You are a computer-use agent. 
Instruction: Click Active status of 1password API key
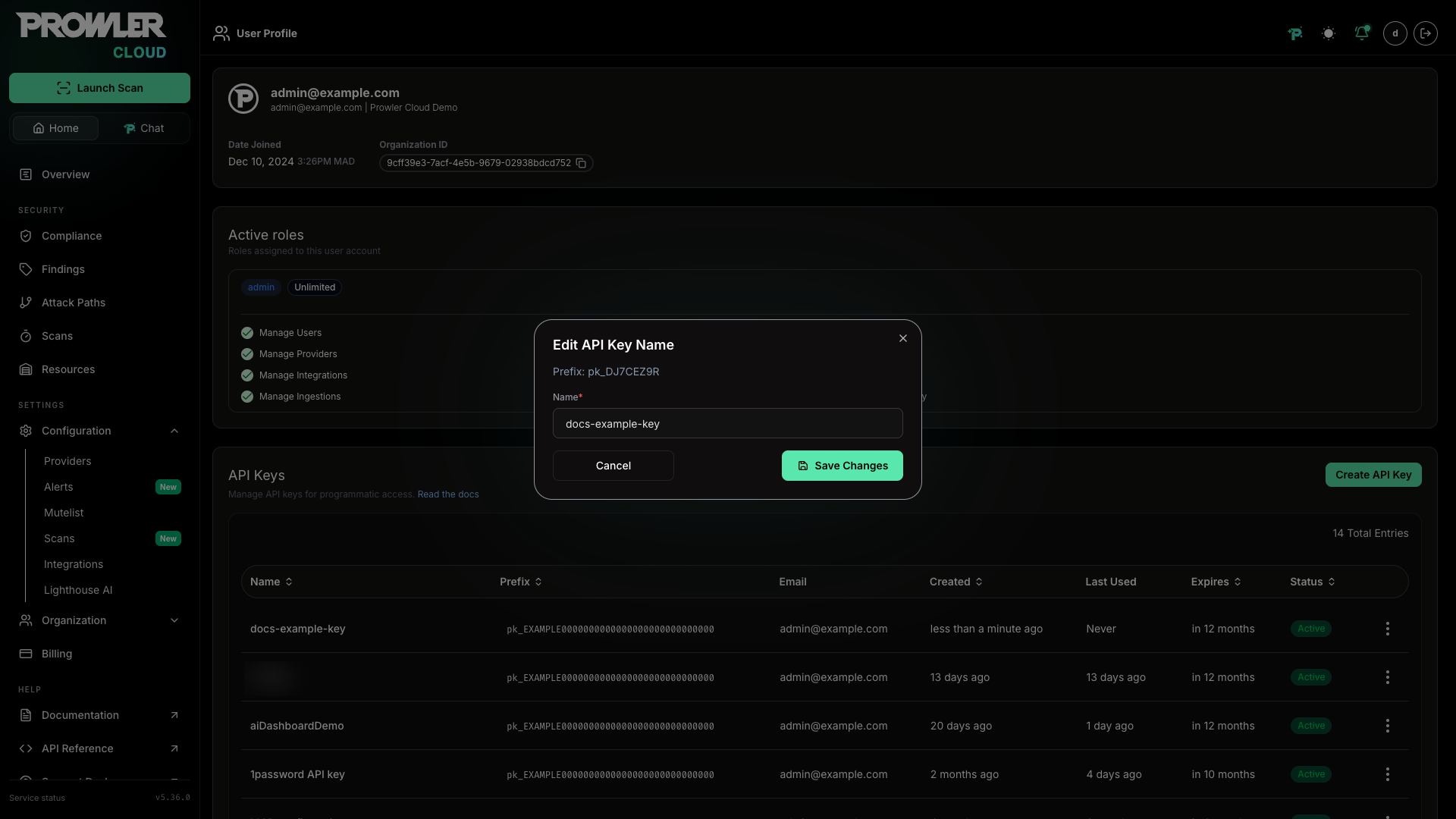tap(1311, 774)
